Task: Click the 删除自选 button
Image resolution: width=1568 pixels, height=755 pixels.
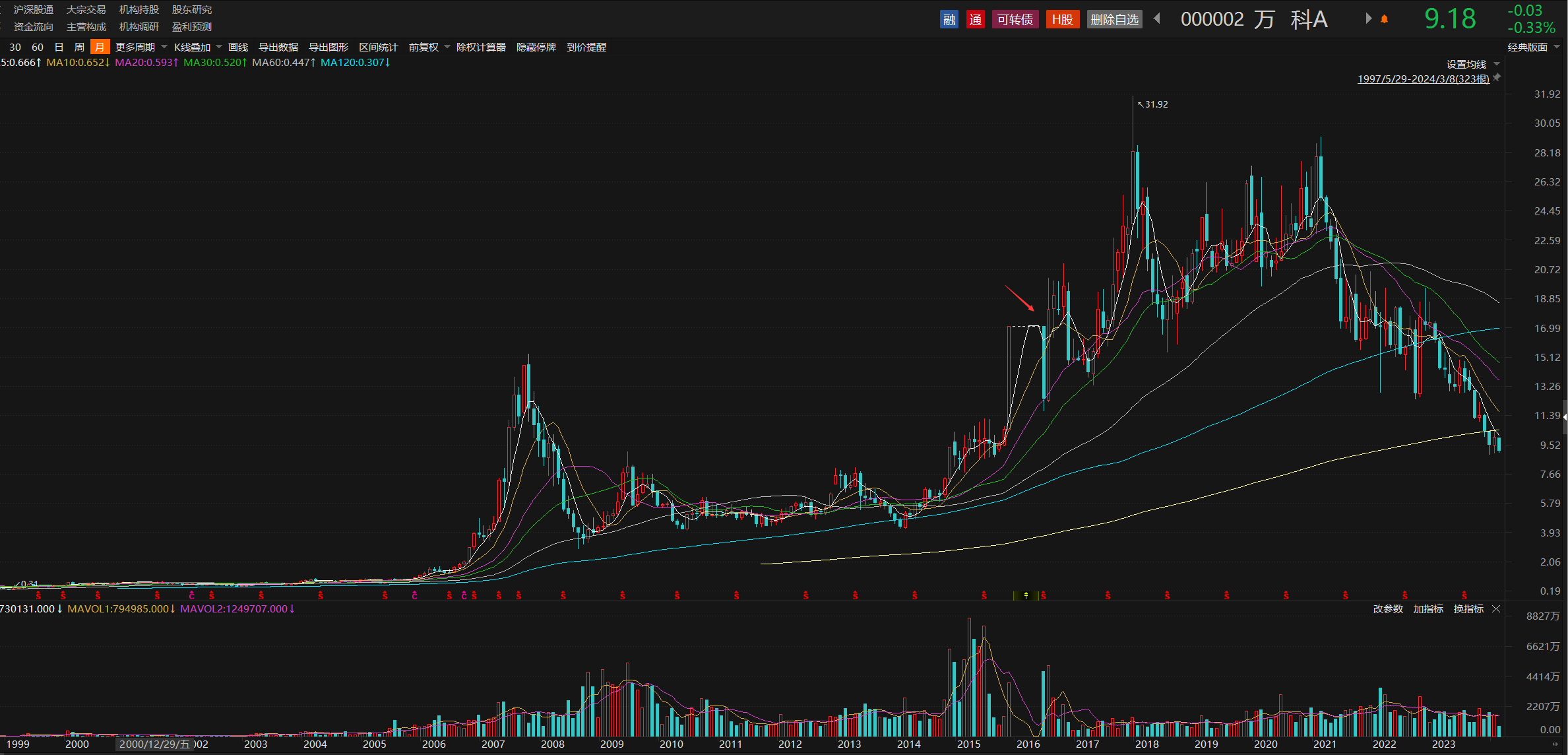Action: [1114, 20]
